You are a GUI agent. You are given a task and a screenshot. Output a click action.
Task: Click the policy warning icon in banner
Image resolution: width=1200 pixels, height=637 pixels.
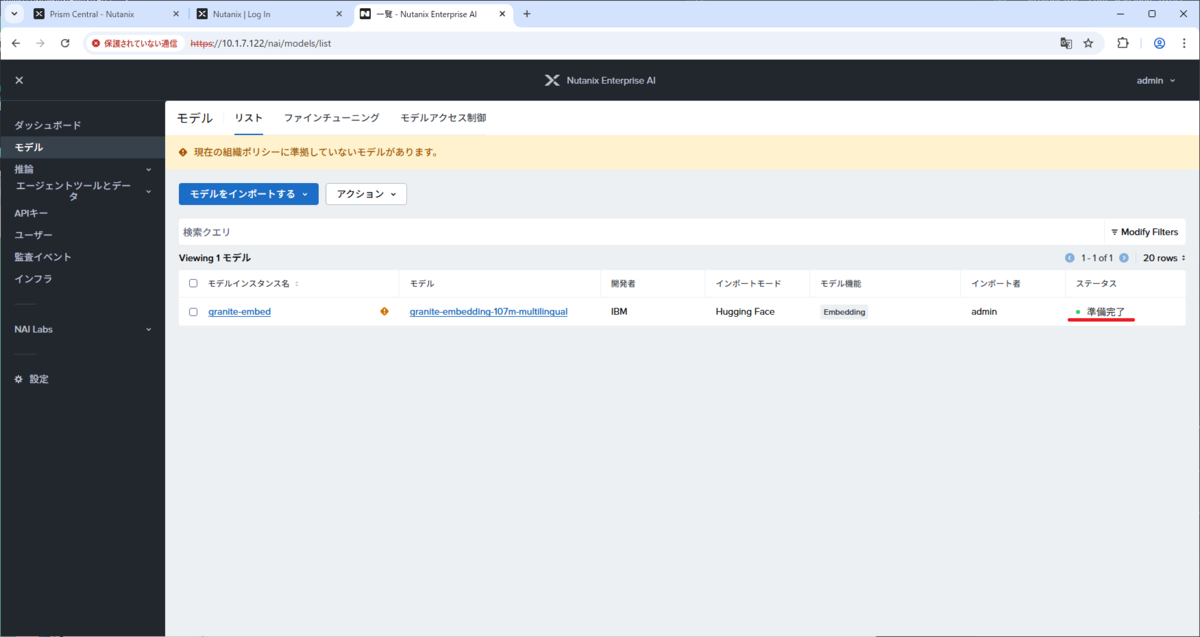coord(183,153)
